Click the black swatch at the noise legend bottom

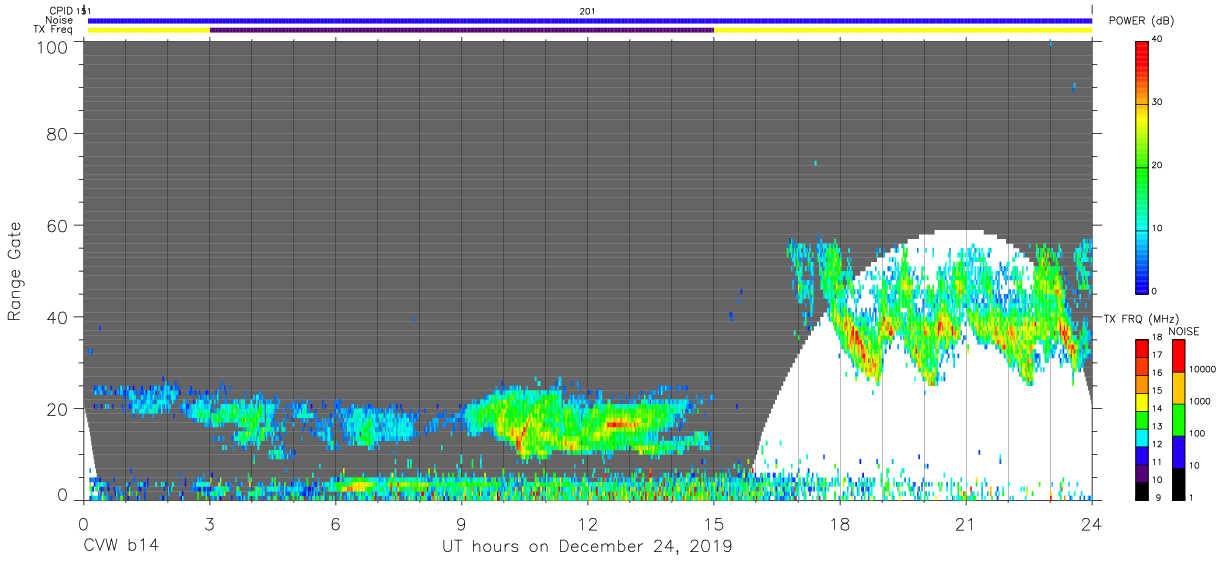click(x=1177, y=483)
